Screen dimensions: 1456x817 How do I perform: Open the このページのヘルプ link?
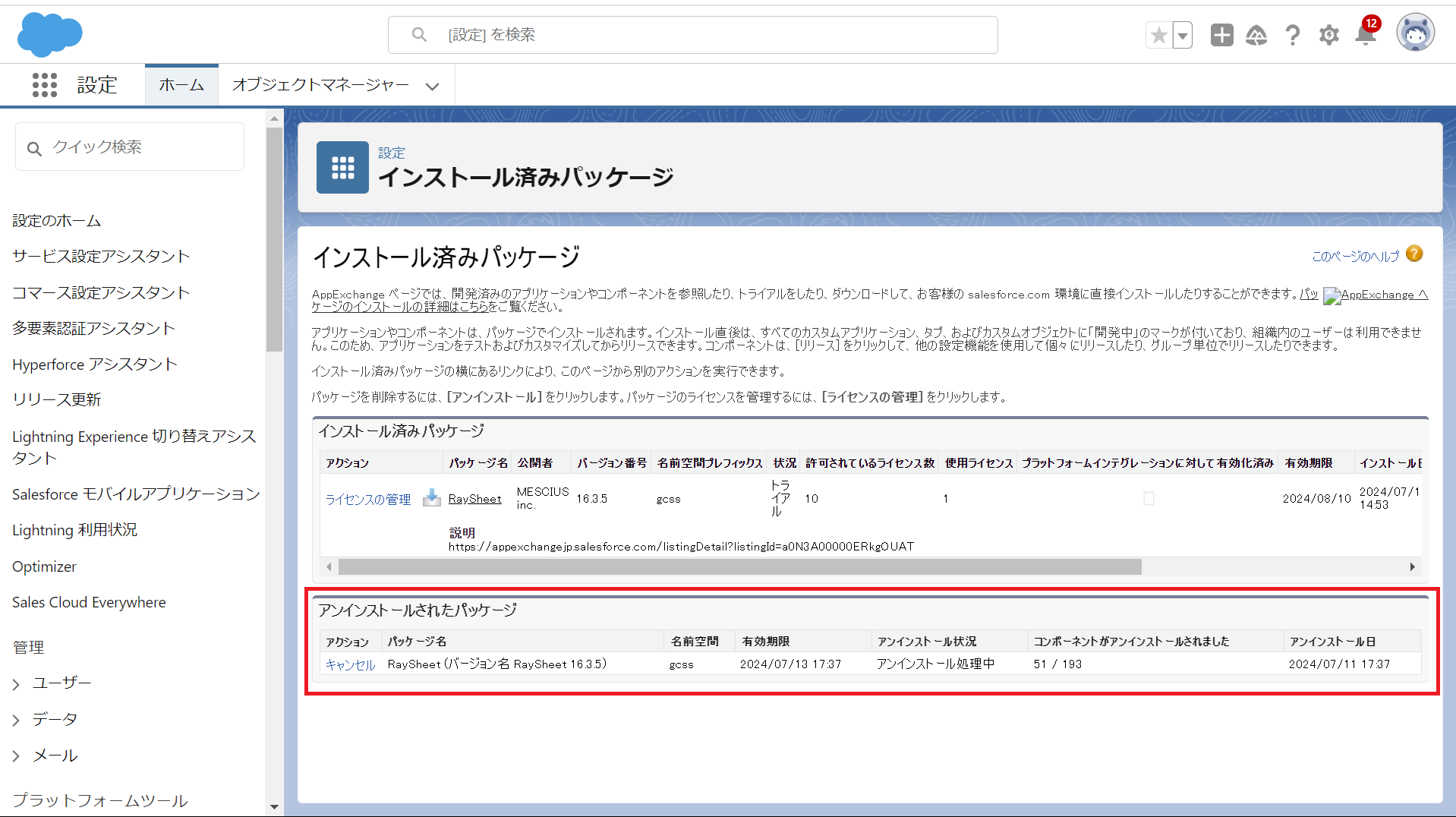[x=1355, y=256]
